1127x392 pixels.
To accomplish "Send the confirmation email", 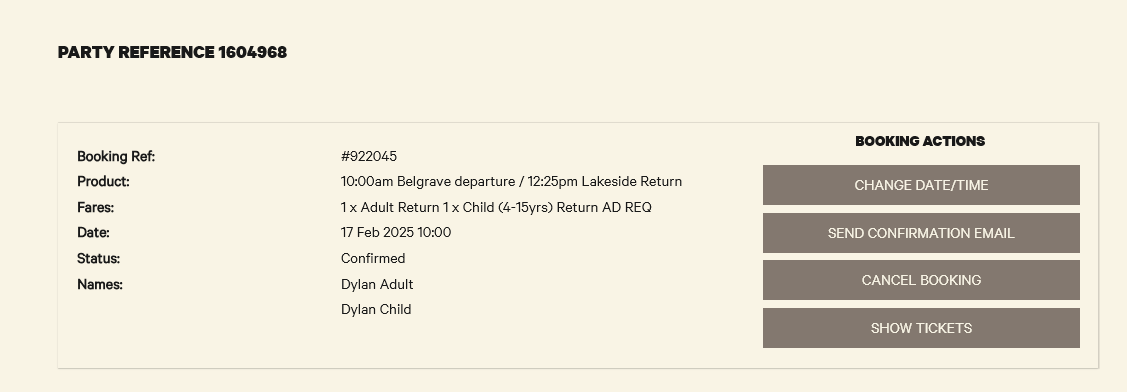I will pos(921,233).
